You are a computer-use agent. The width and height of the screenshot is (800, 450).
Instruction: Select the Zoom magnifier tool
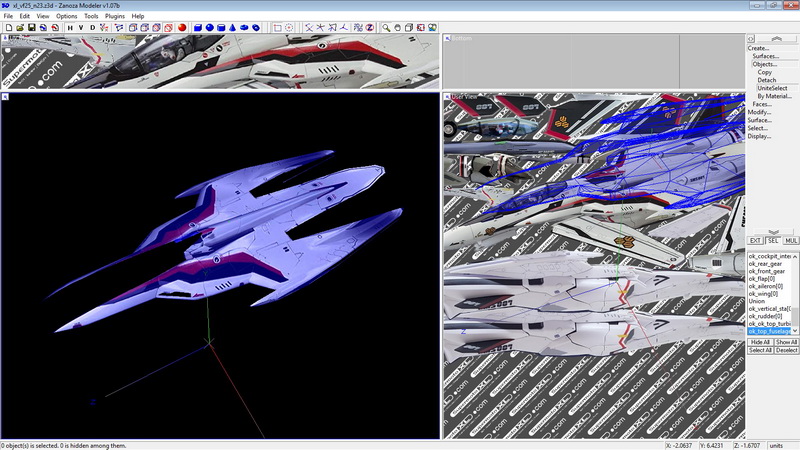pos(386,28)
